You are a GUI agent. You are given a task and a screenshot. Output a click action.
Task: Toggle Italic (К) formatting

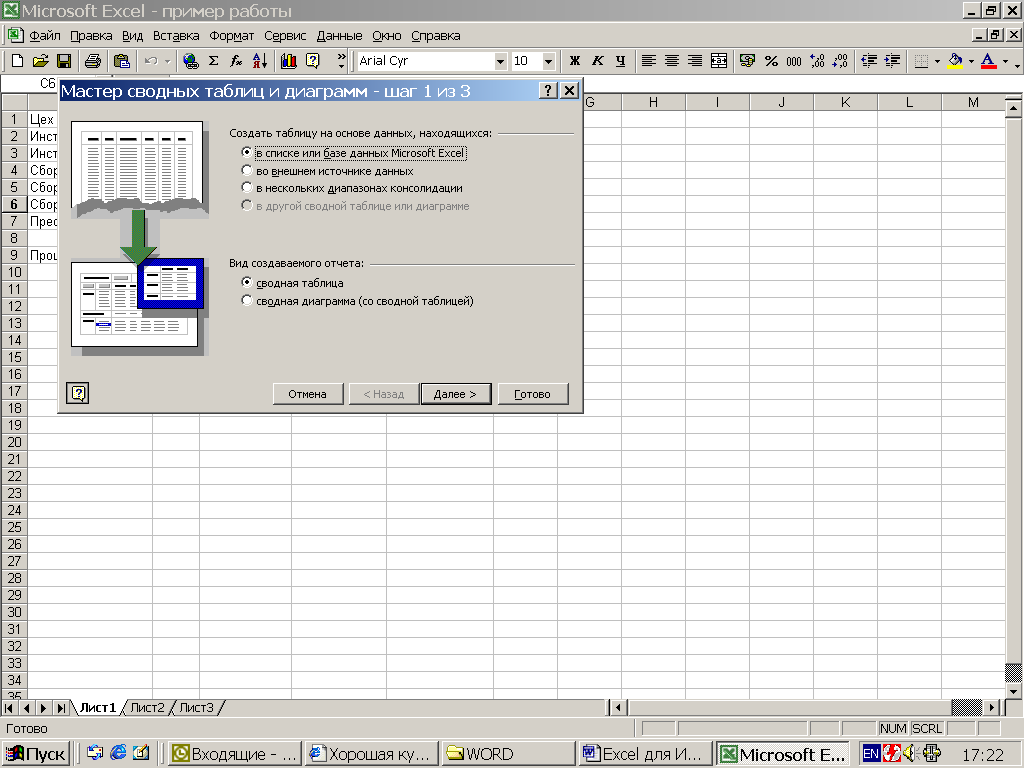pyautogui.click(x=598, y=61)
